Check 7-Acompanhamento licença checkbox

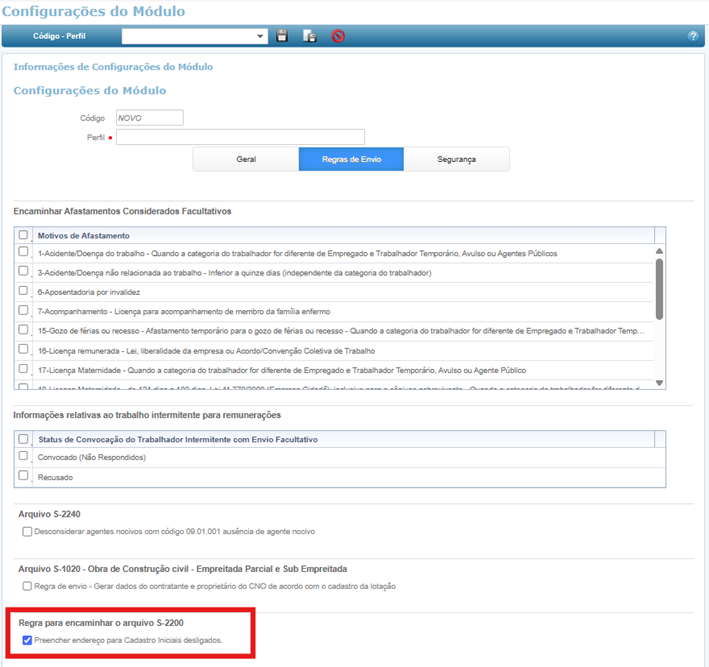pos(23,310)
